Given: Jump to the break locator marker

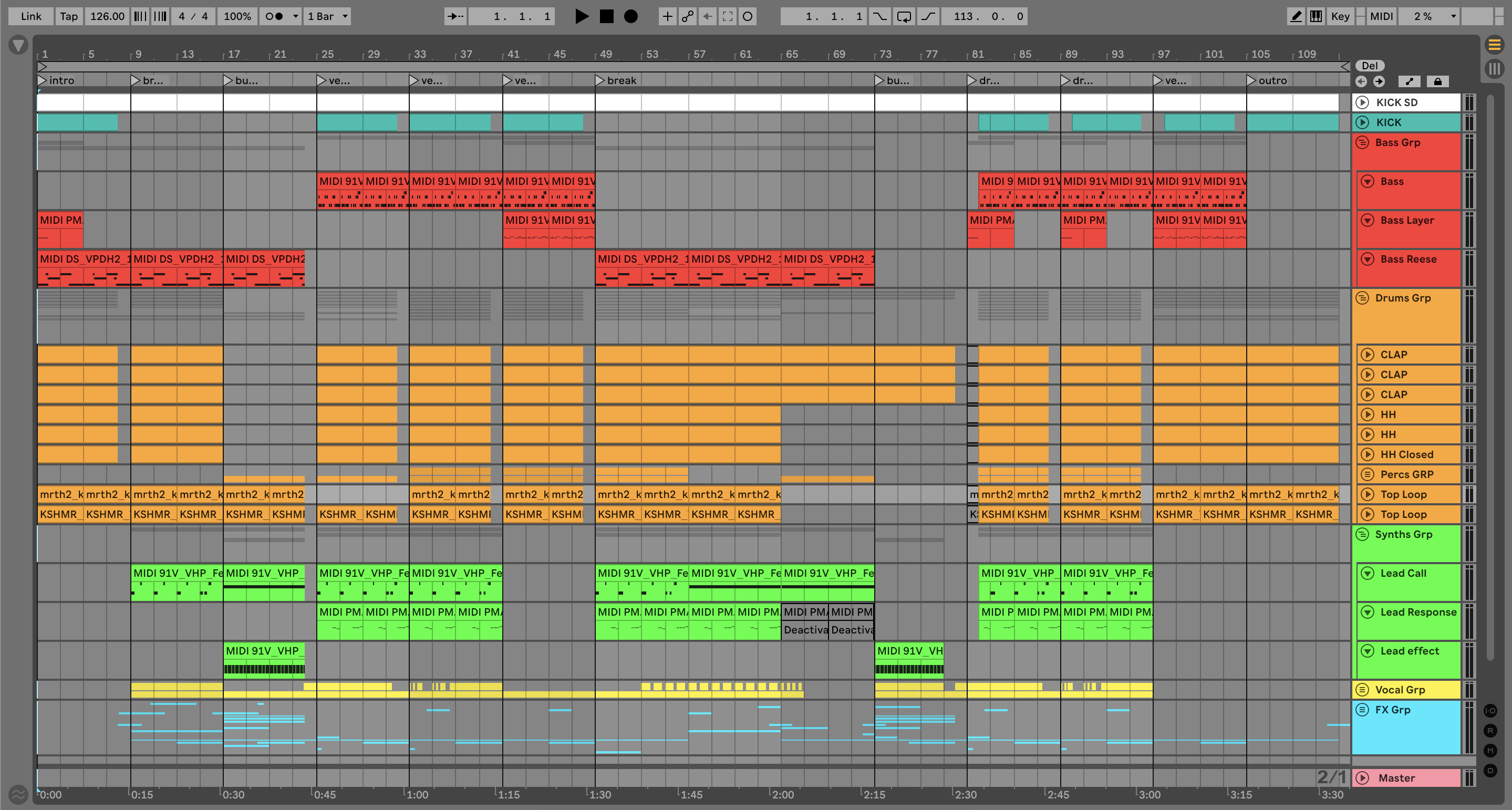Looking at the screenshot, I should [600, 80].
